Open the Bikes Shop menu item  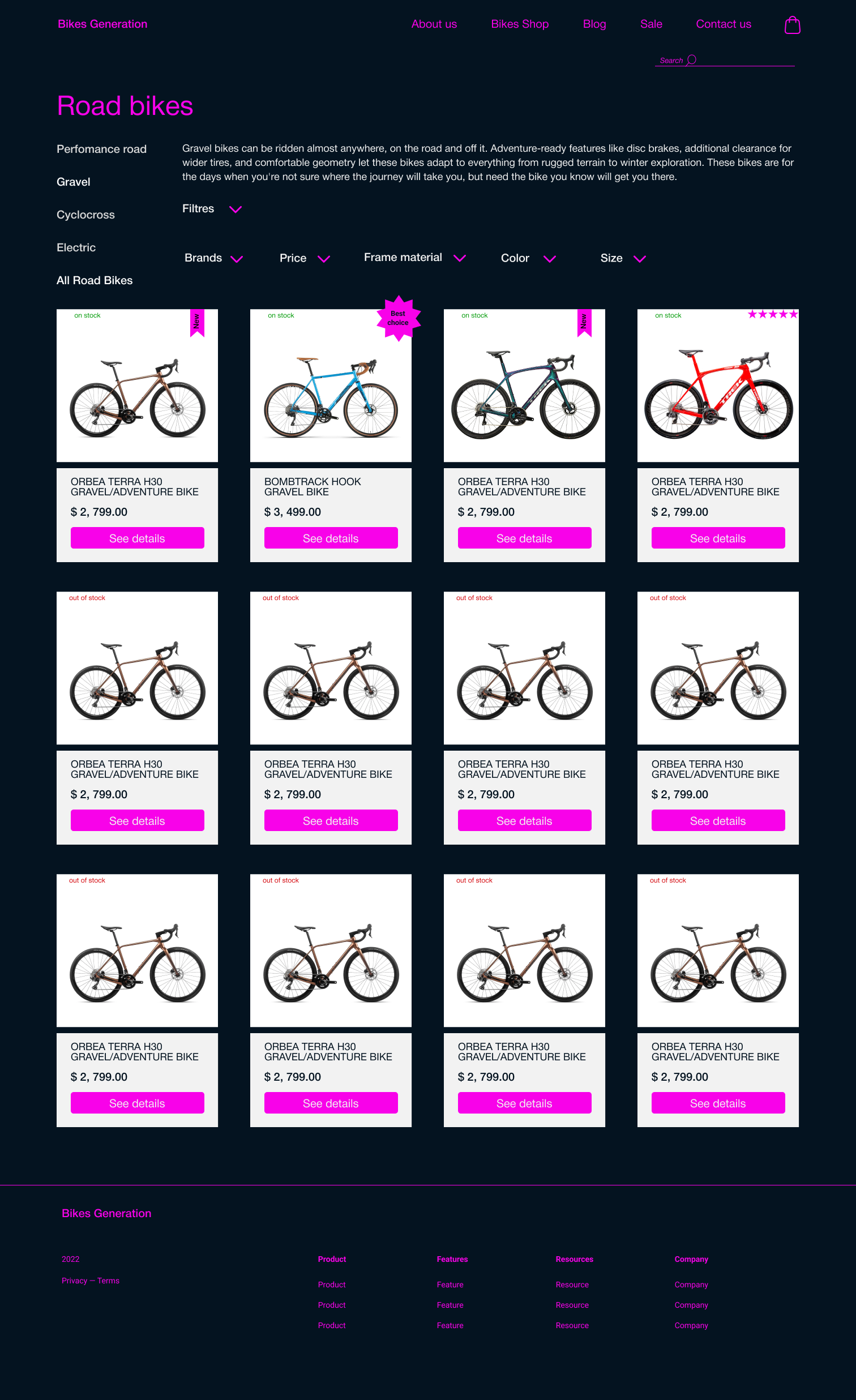(x=520, y=24)
